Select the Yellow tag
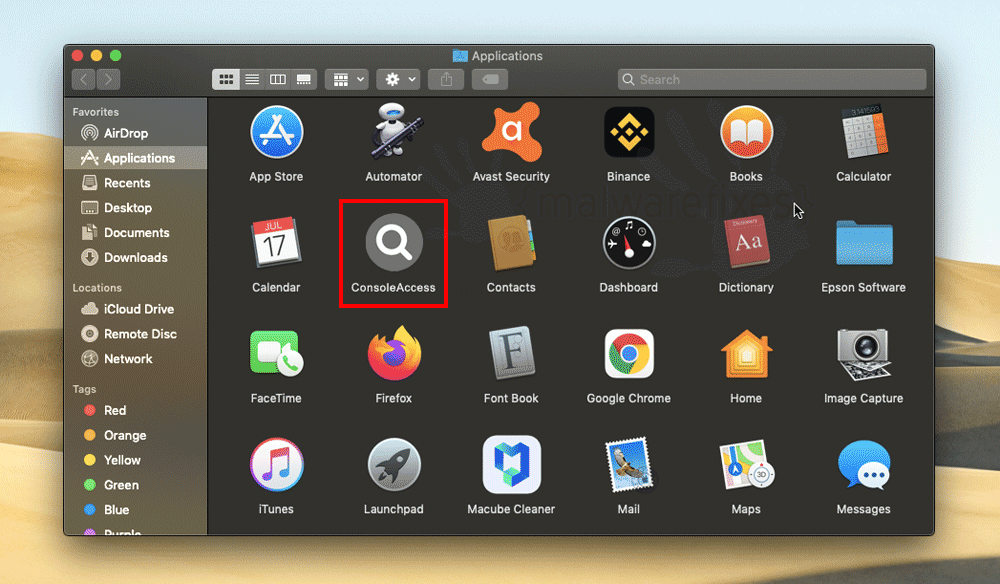The height and width of the screenshot is (584, 1000). pos(135,460)
